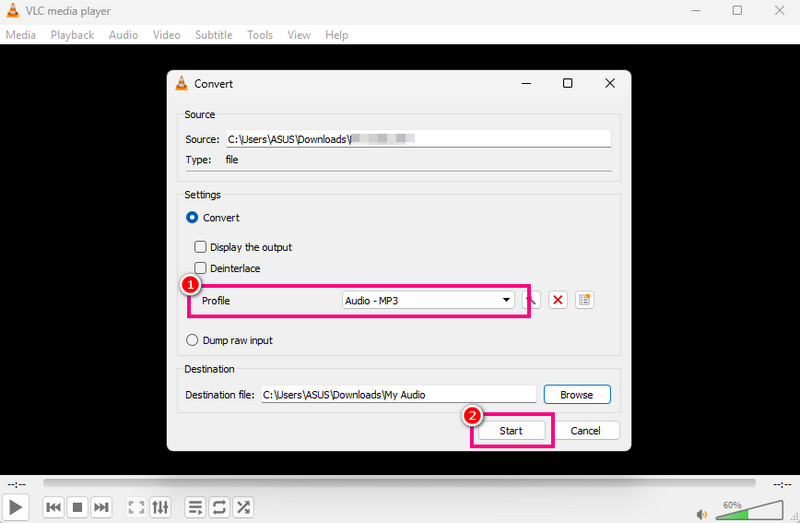Image resolution: width=800 pixels, height=523 pixels.
Task: Click Browse for destination file
Action: pyautogui.click(x=577, y=394)
